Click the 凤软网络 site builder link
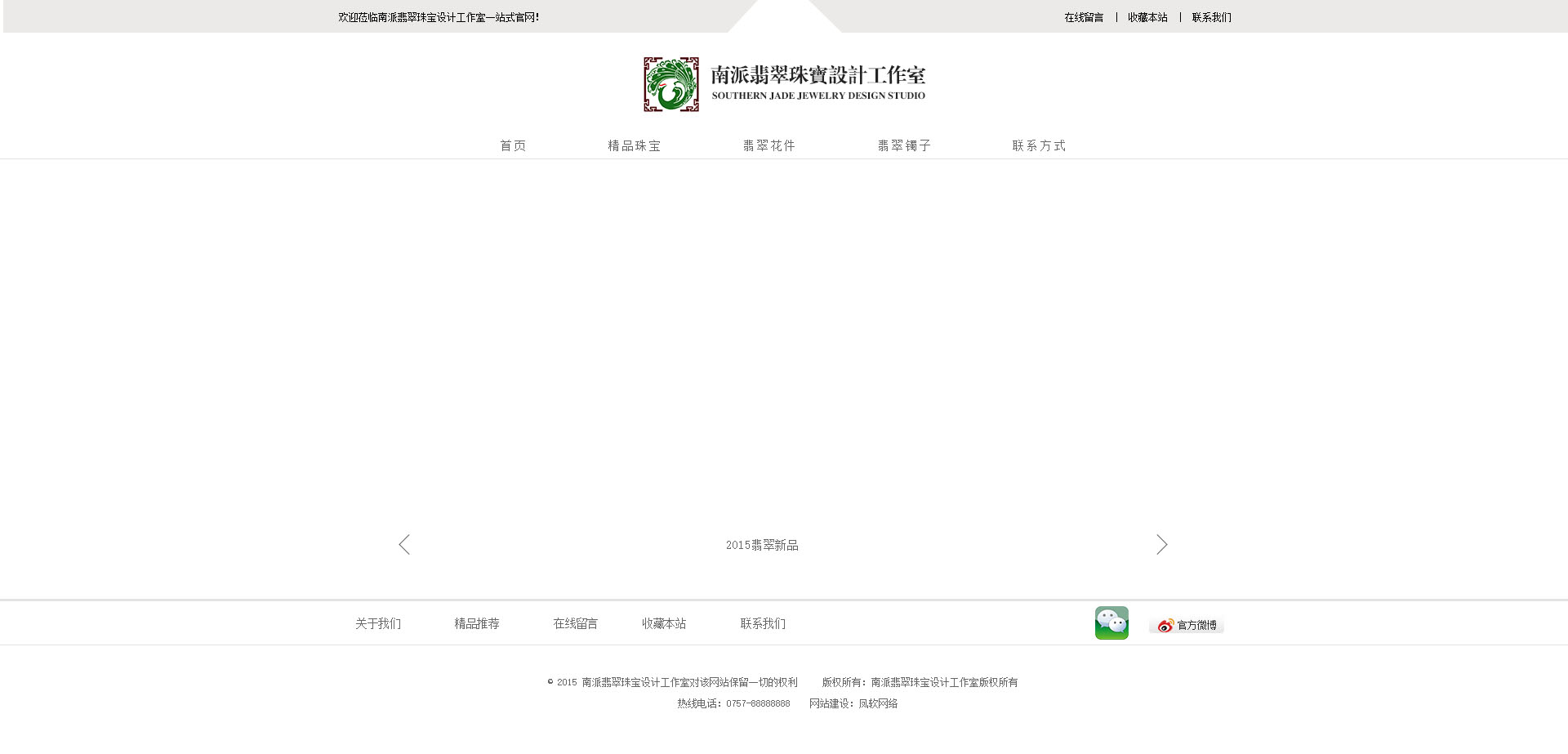 [878, 703]
